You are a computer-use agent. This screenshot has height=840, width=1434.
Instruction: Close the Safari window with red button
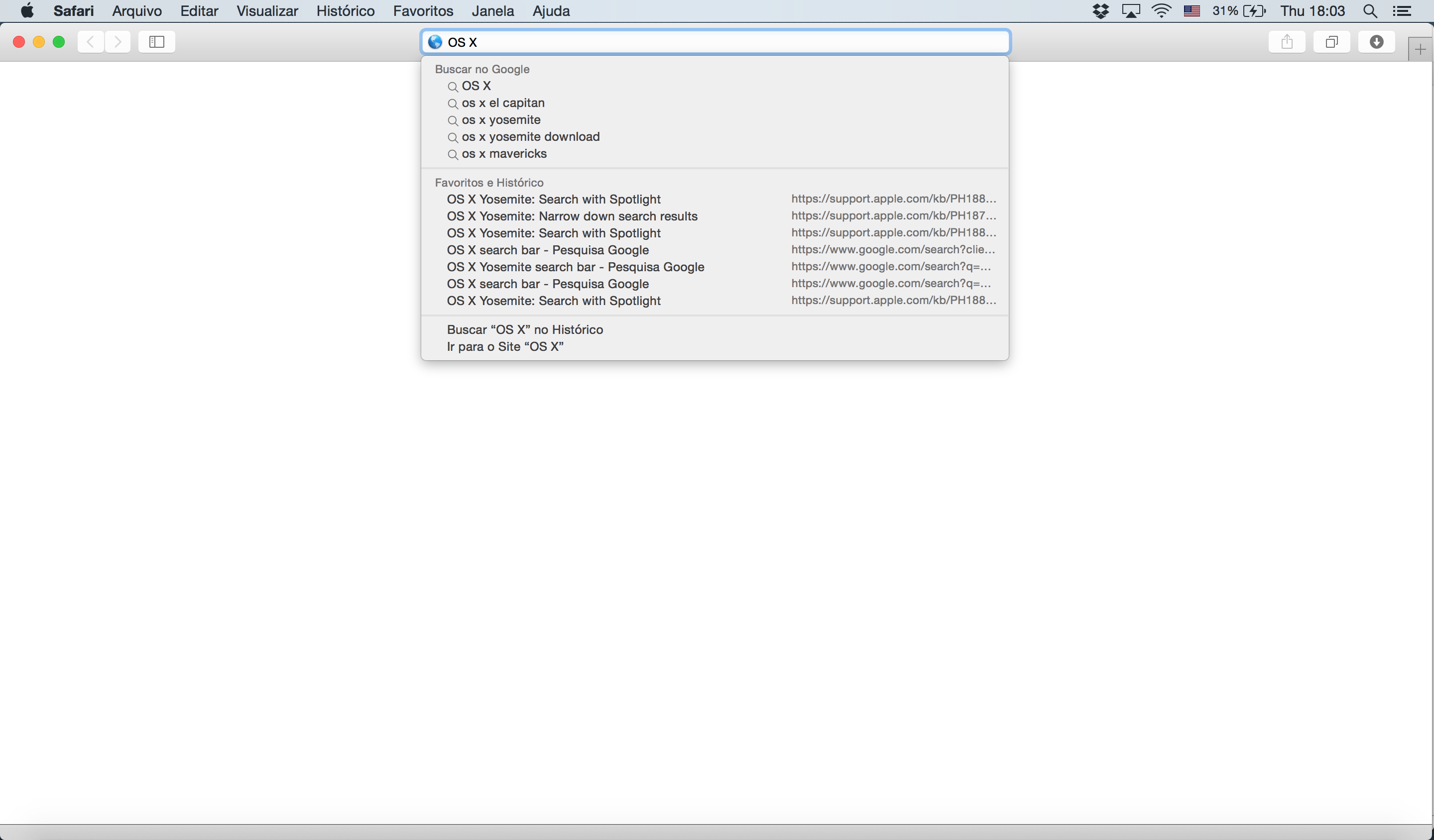point(19,42)
